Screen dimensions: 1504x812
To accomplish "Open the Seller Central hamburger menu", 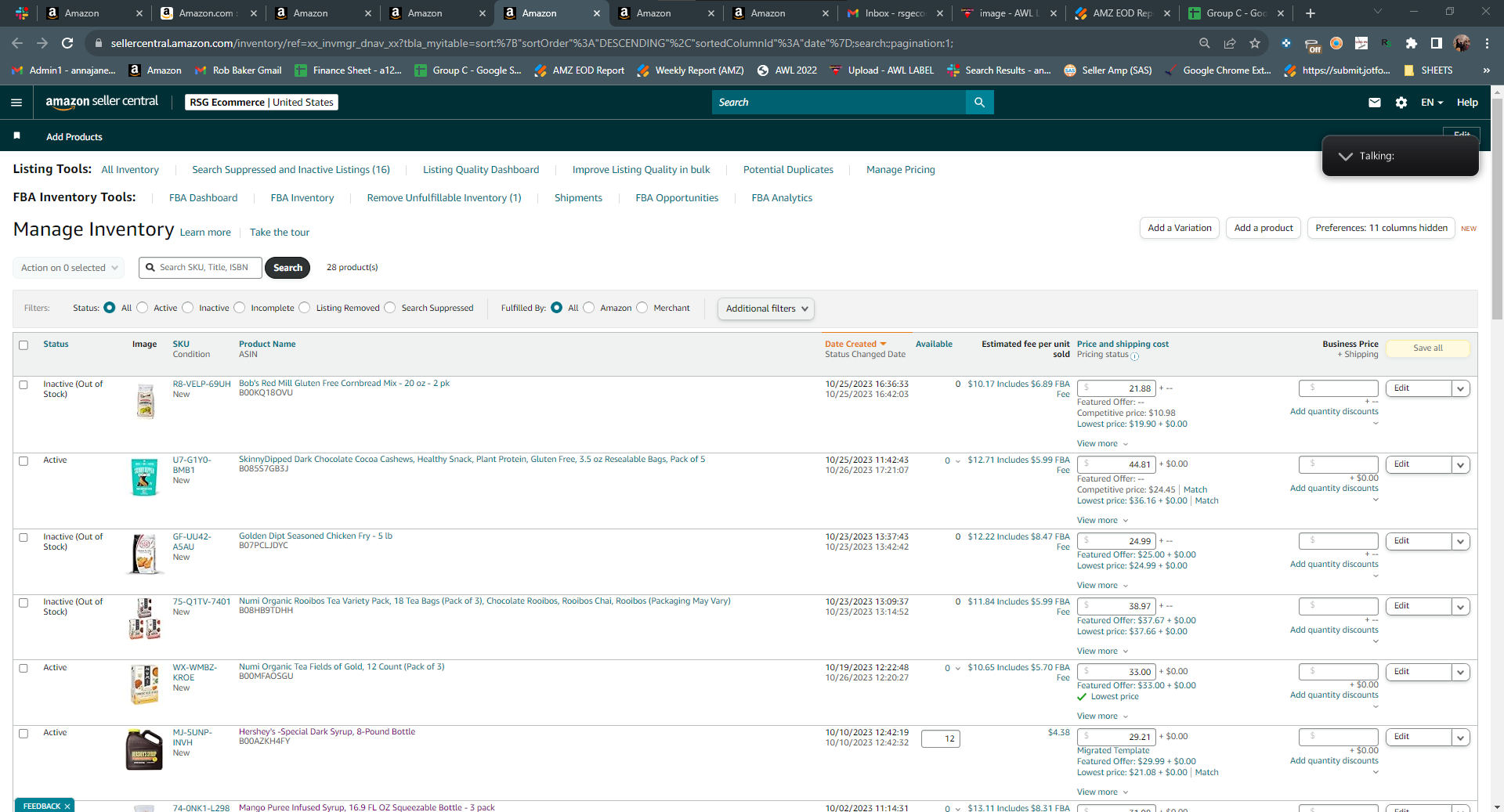I will [x=16, y=103].
